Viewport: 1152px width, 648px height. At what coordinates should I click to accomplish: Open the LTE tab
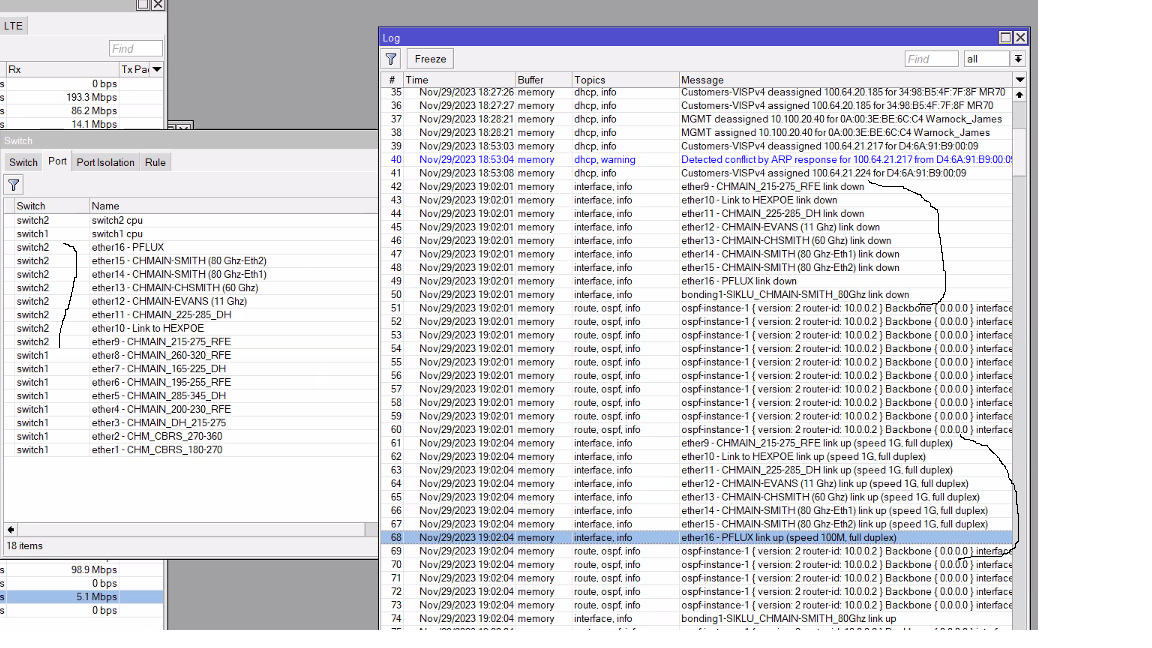(13, 26)
